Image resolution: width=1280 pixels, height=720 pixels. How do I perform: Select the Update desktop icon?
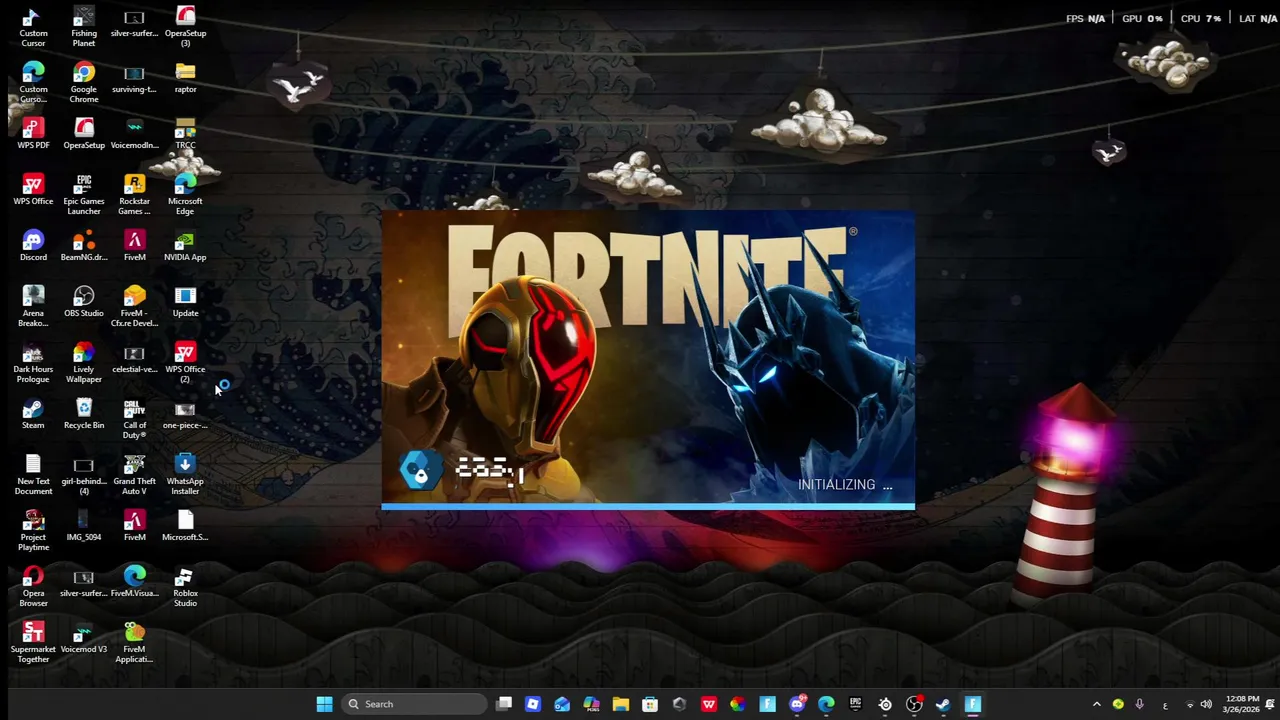[x=185, y=302]
